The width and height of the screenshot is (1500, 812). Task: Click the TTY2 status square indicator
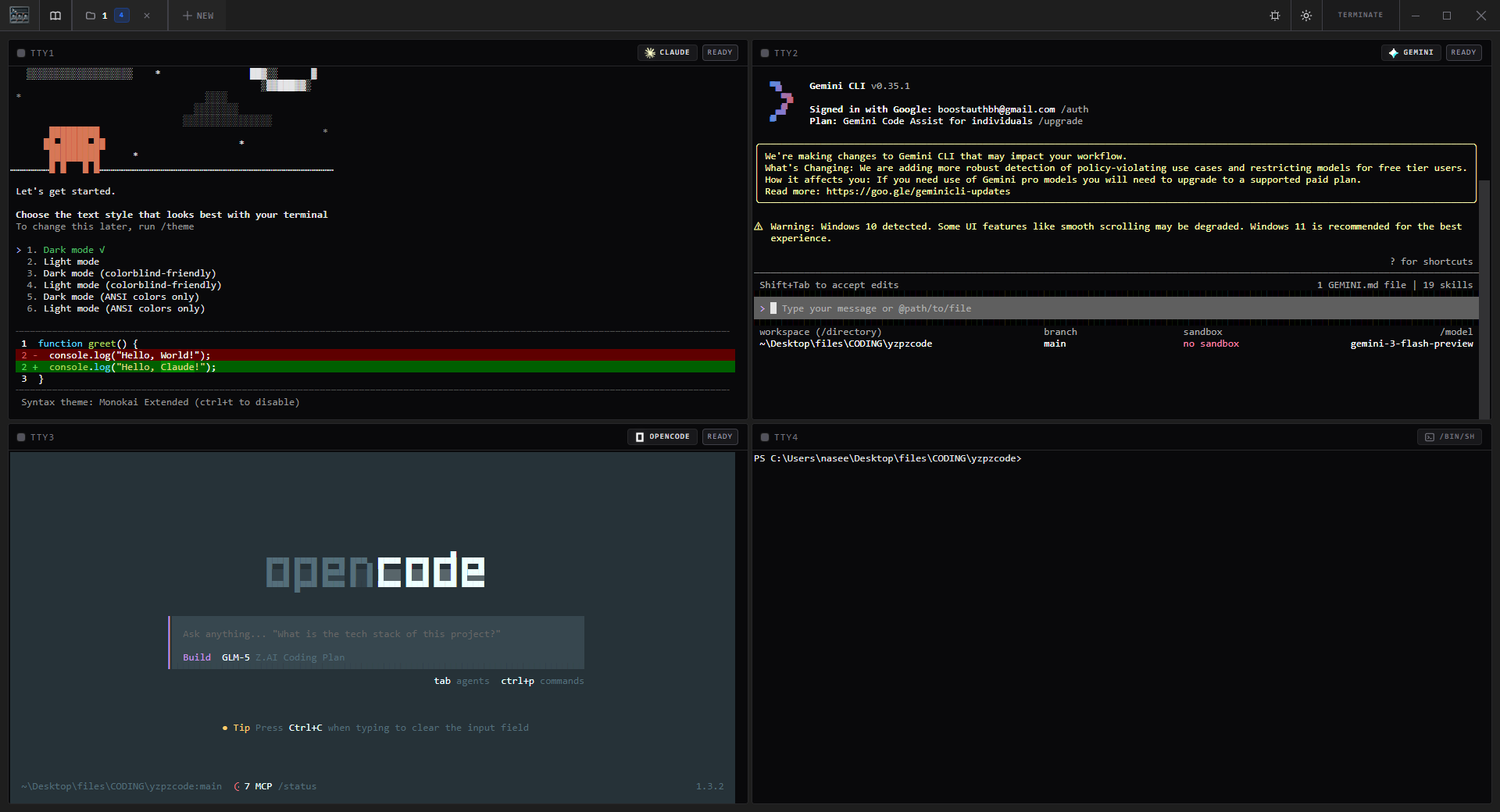point(765,53)
